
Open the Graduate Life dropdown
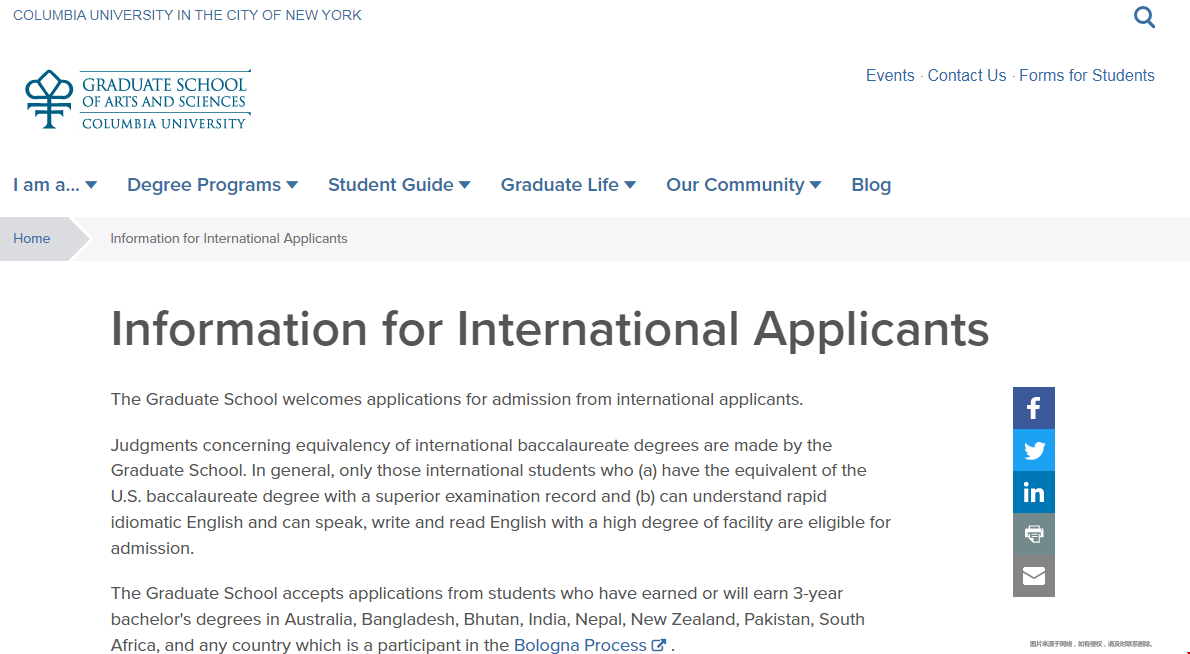pos(568,185)
